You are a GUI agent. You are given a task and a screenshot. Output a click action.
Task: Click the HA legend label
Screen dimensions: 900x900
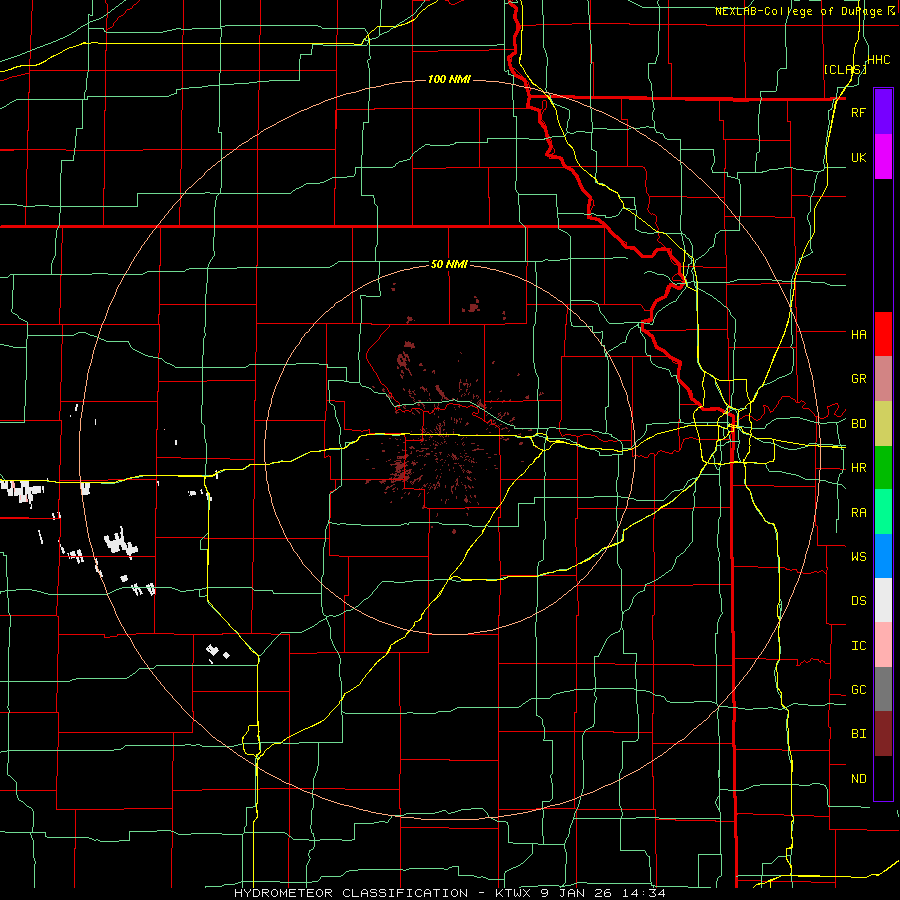(858, 335)
